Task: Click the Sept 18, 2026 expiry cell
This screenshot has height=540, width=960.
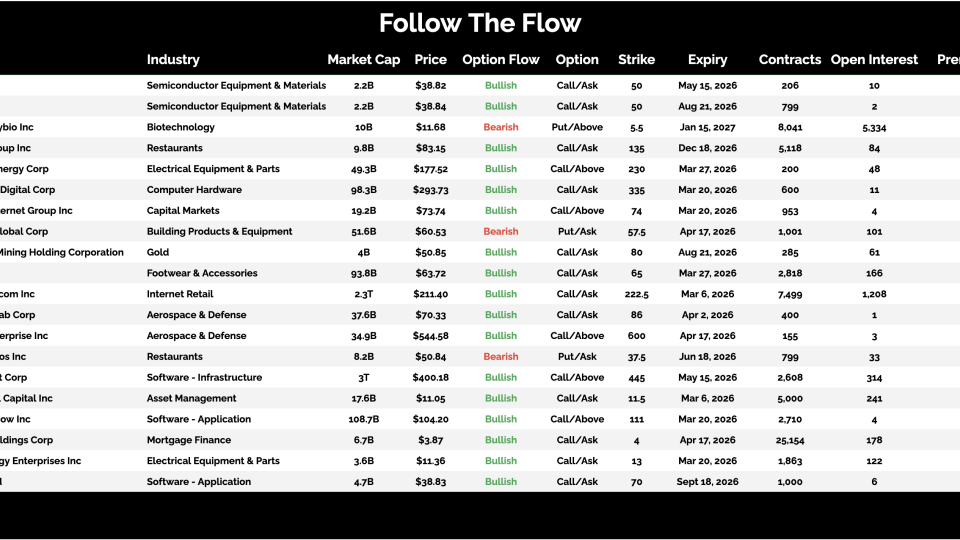Action: click(708, 482)
